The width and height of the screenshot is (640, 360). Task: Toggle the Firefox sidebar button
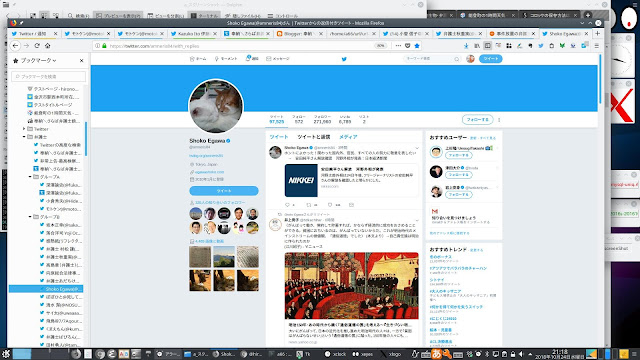[x=487, y=46]
